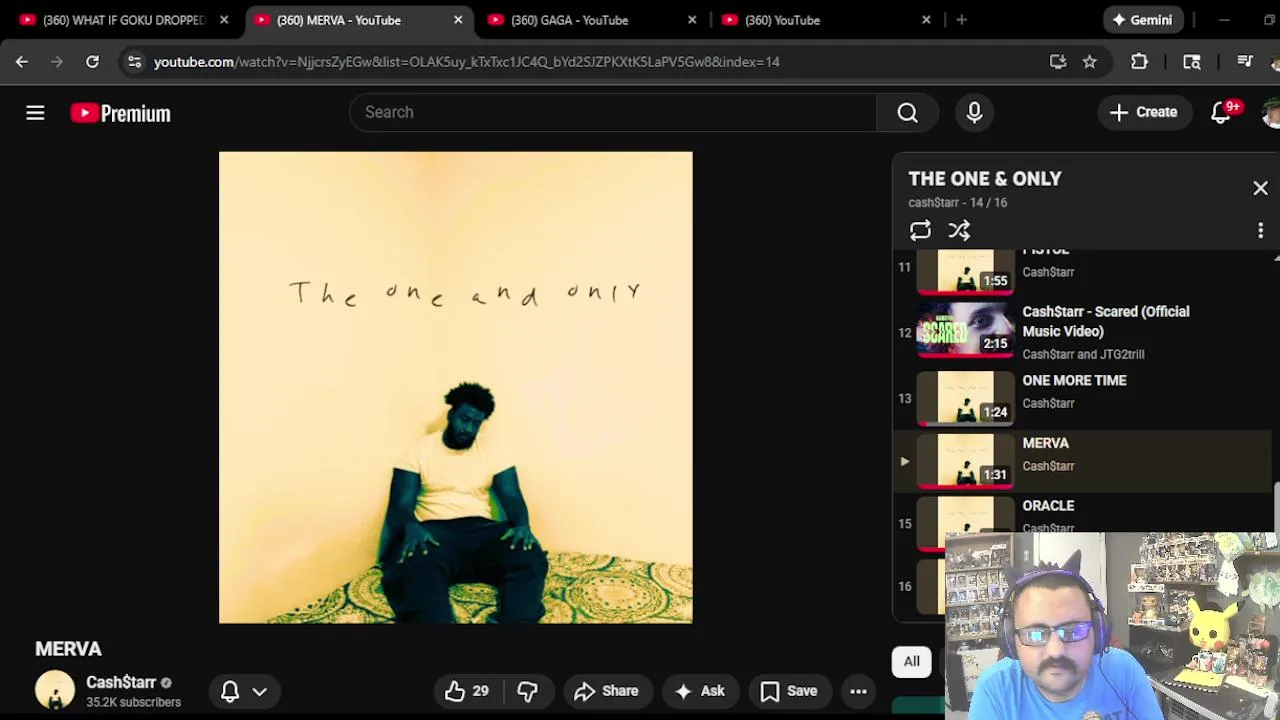Open tab search icon in toolbar
Viewport: 1280px width, 720px height.
pos(1191,62)
